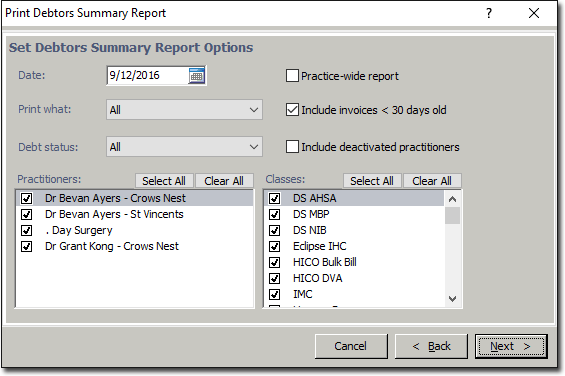Open the calendar picker beside the Date field
565x376 pixels.
196,76
